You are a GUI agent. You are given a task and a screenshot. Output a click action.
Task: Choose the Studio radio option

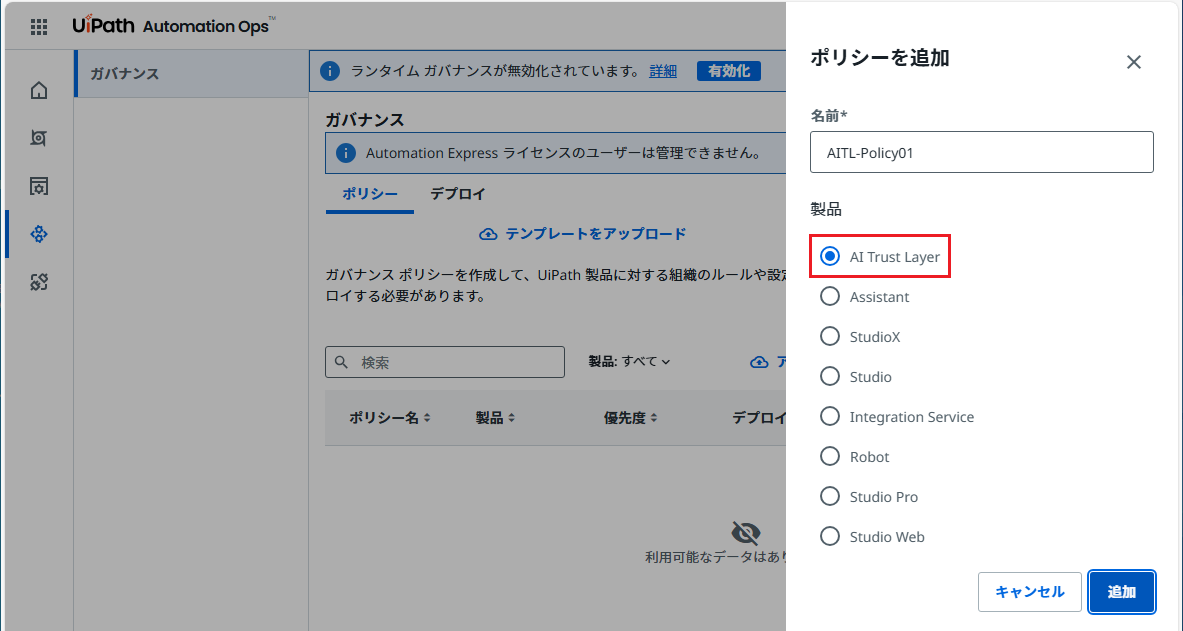(830, 377)
